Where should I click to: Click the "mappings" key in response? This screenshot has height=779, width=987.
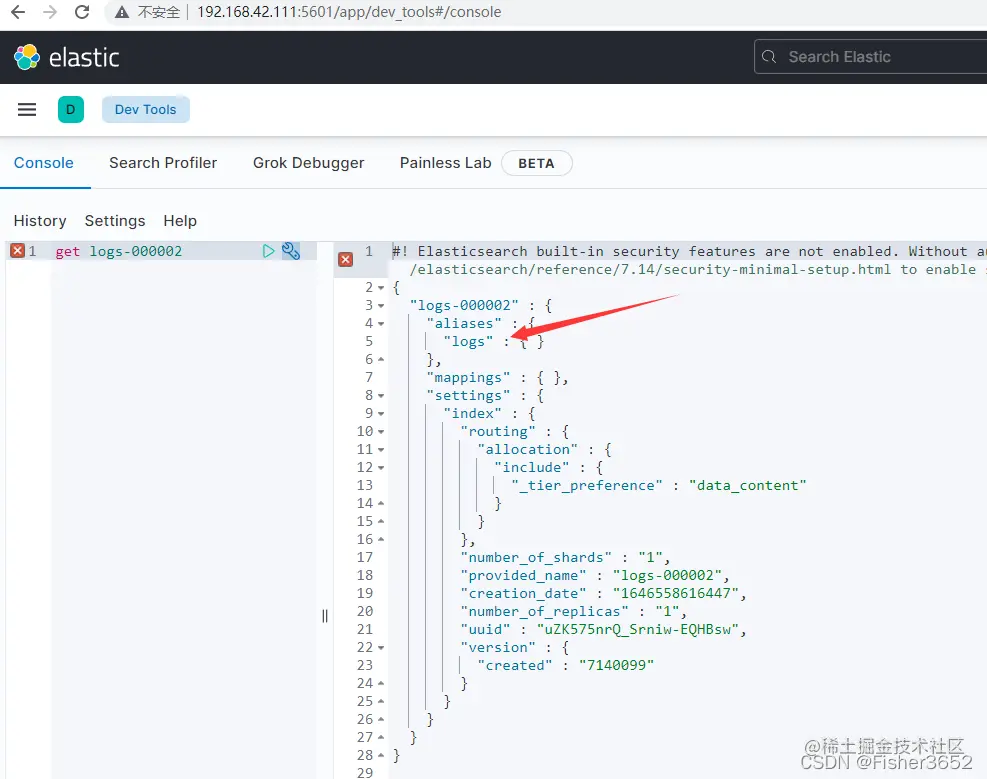tap(468, 378)
